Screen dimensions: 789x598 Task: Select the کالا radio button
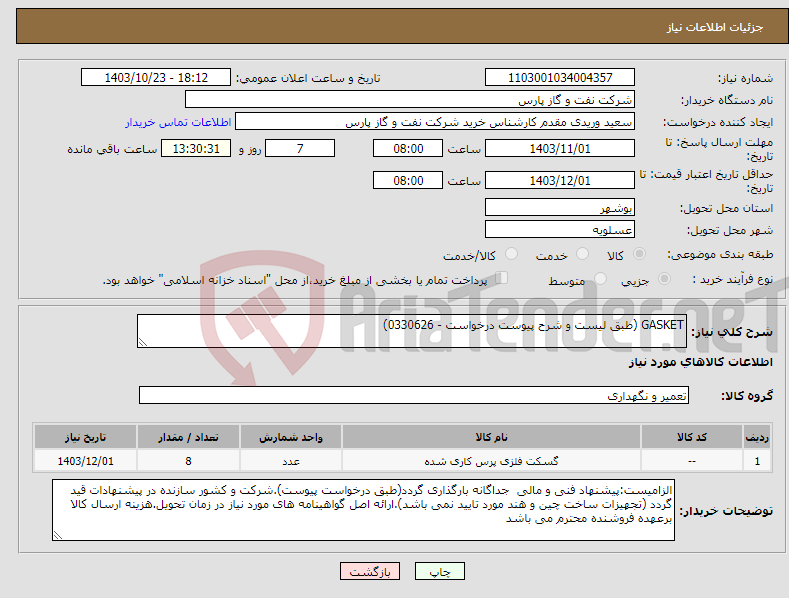tap(639, 254)
